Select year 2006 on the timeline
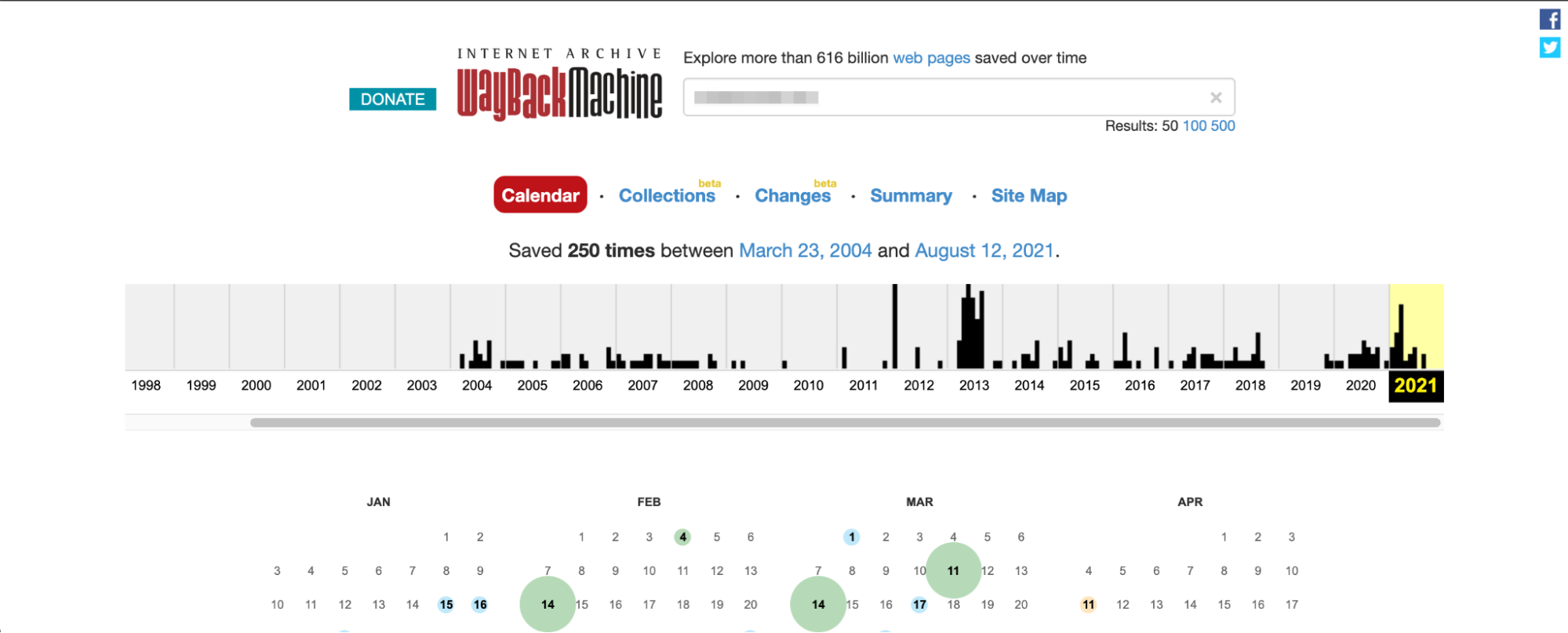Image resolution: width=1568 pixels, height=633 pixels. click(x=588, y=385)
